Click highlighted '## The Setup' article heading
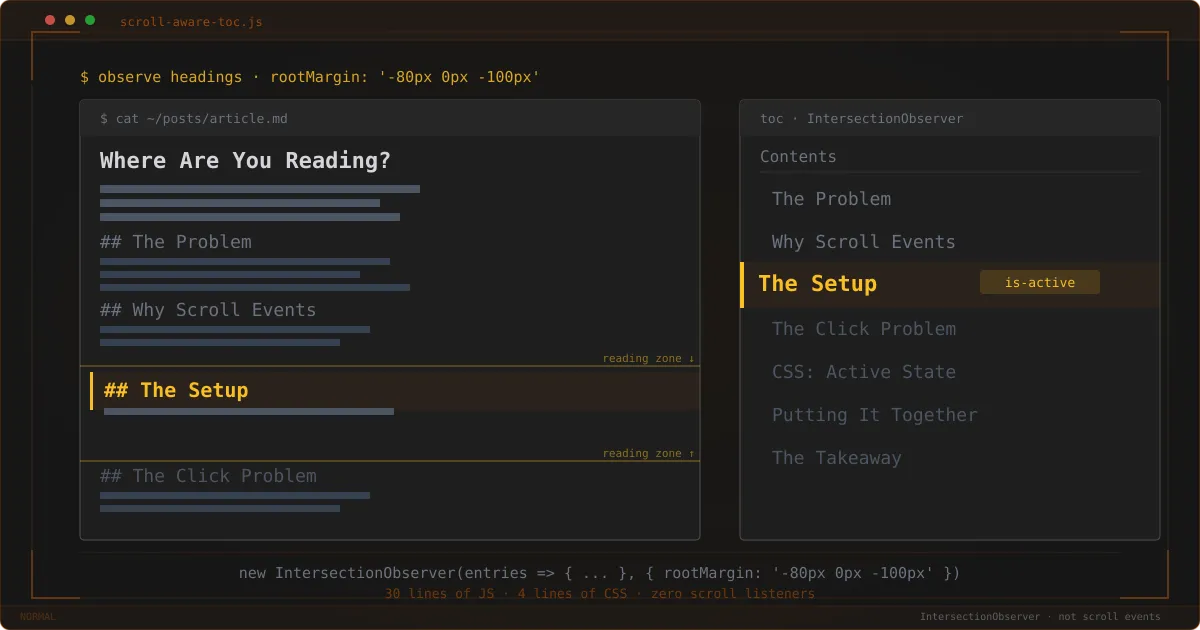Image resolution: width=1200 pixels, height=630 pixels. click(x=176, y=390)
